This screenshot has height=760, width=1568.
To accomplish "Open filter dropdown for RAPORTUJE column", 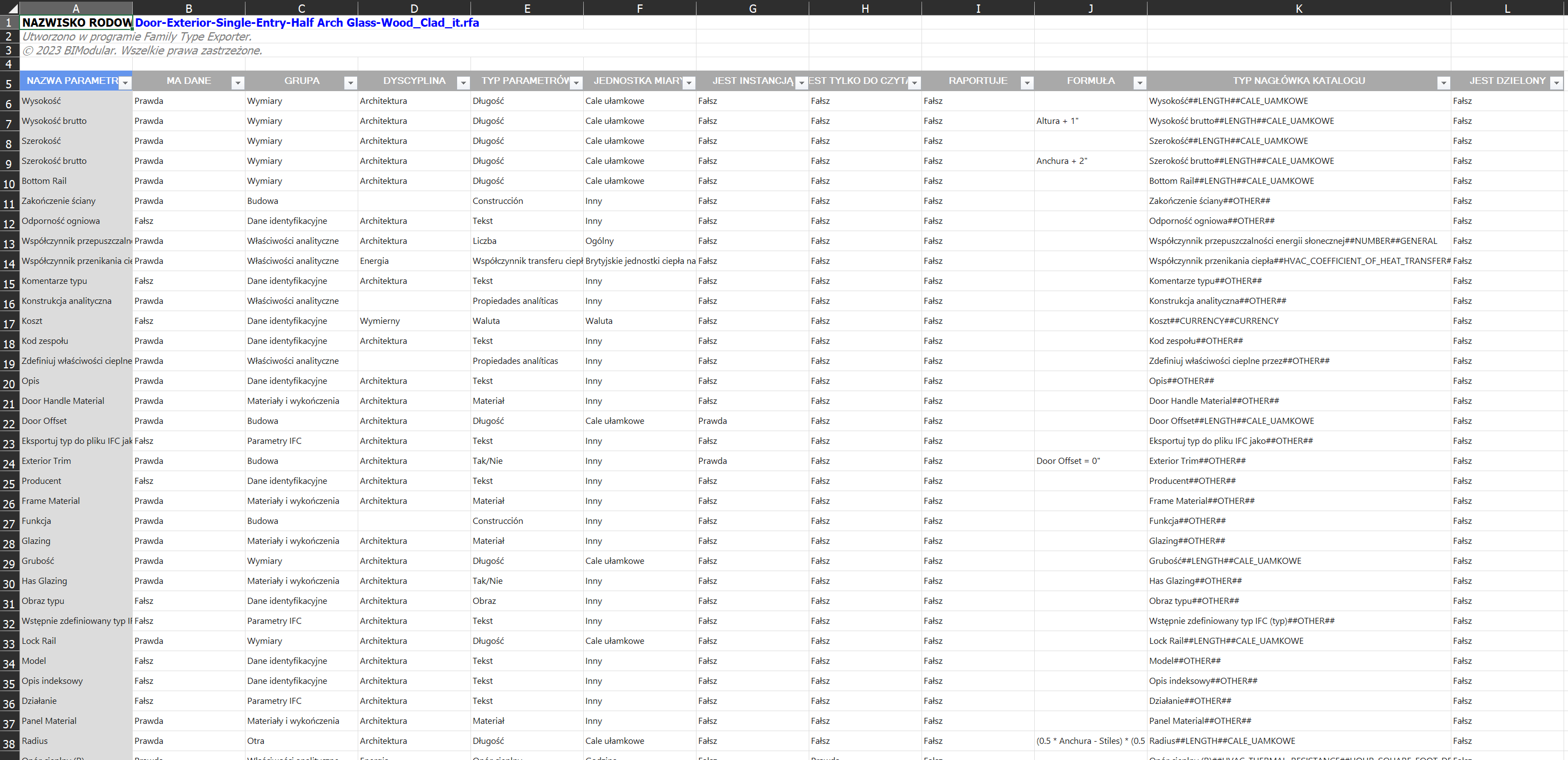I will click(x=1027, y=83).
